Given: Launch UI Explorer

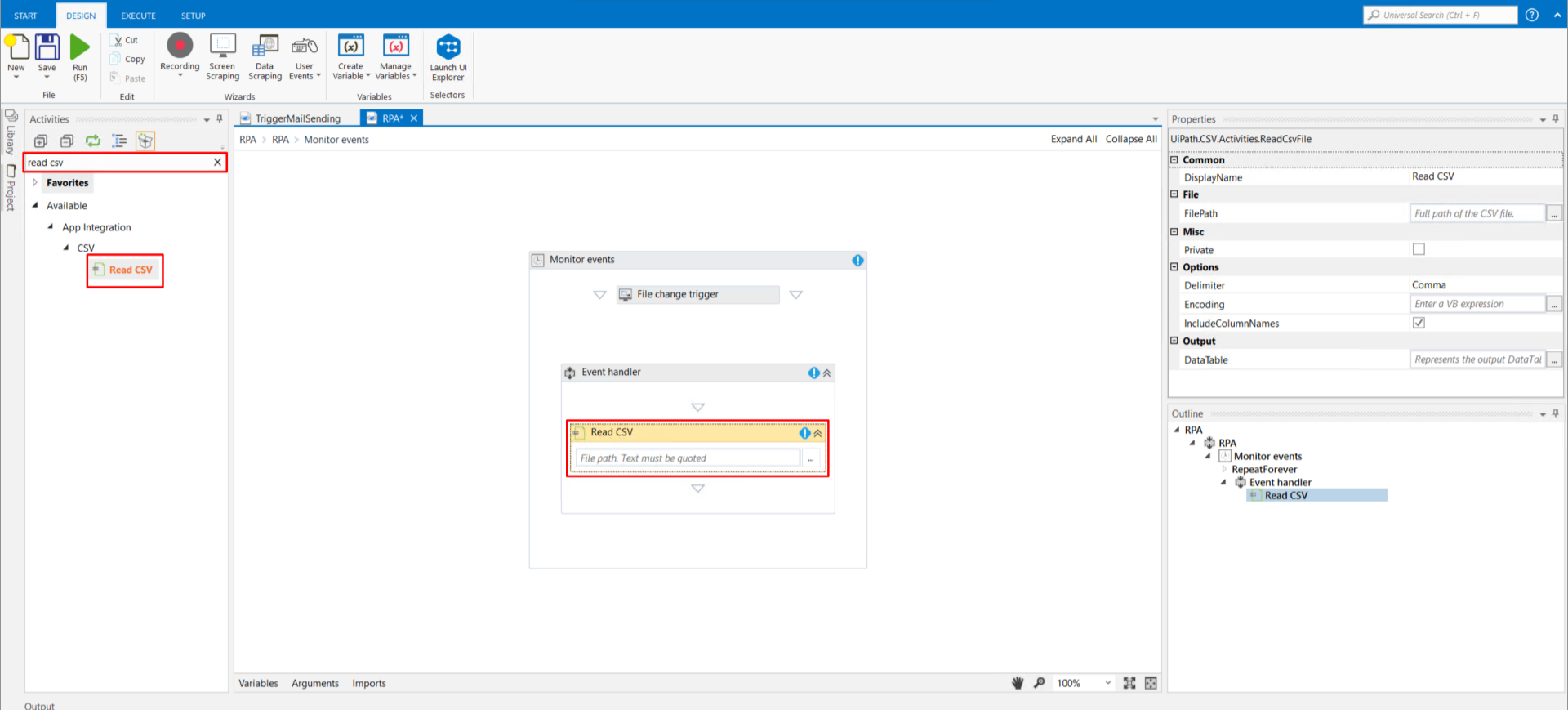Looking at the screenshot, I should point(448,57).
